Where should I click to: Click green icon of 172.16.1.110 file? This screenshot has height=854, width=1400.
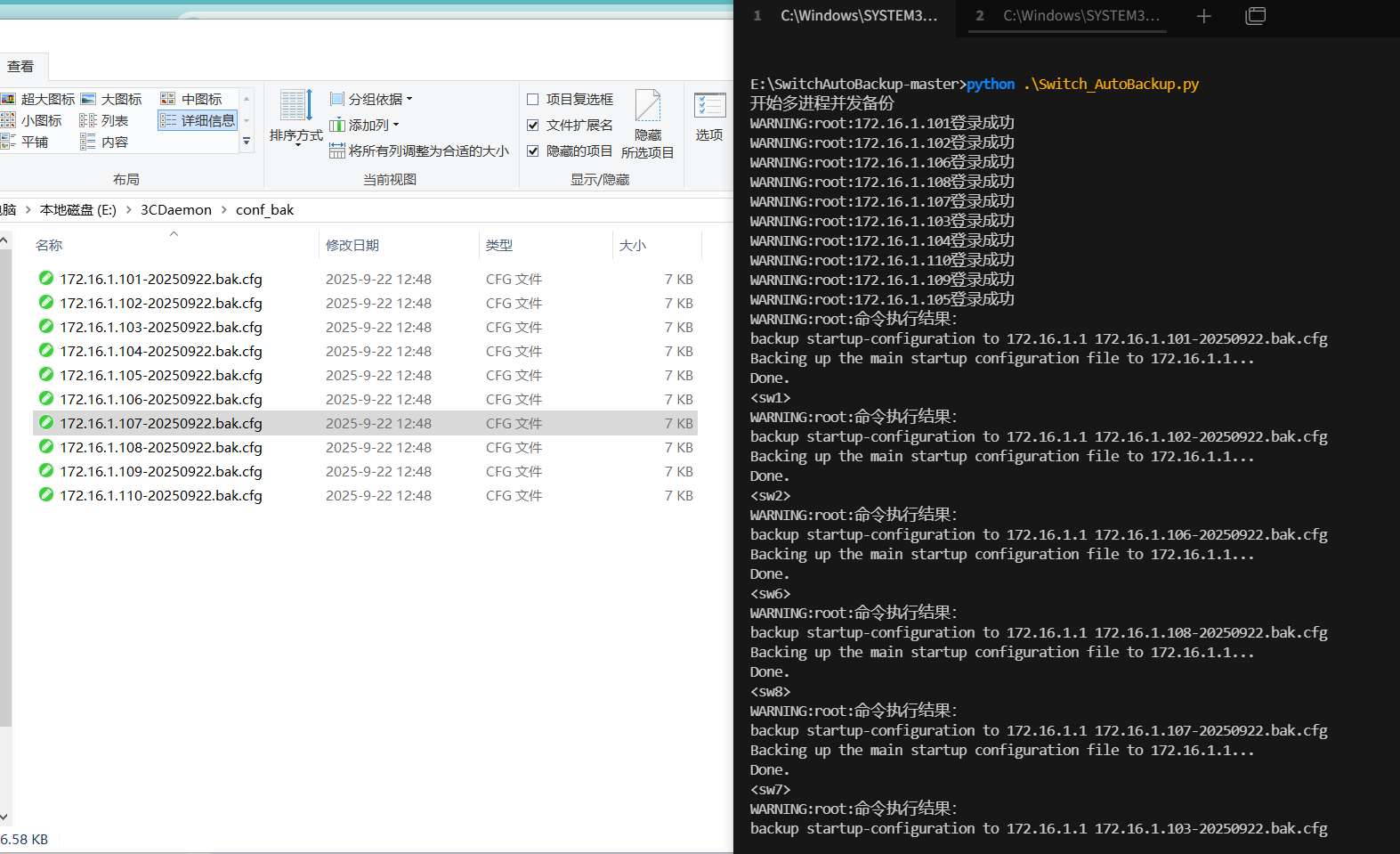point(46,494)
